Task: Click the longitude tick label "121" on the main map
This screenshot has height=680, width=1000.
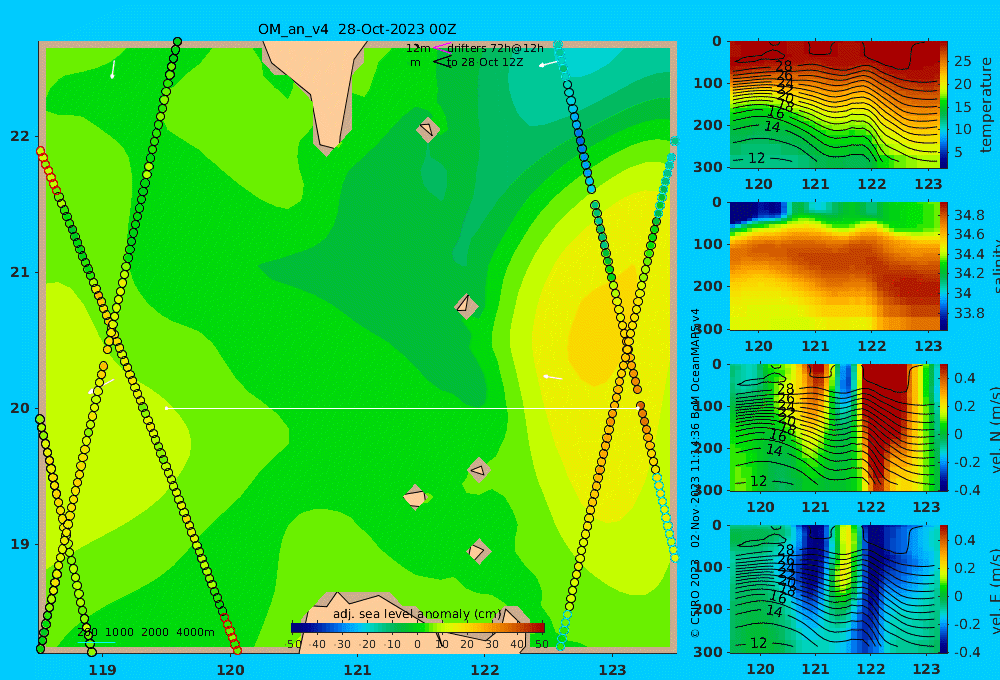Action: click(358, 670)
